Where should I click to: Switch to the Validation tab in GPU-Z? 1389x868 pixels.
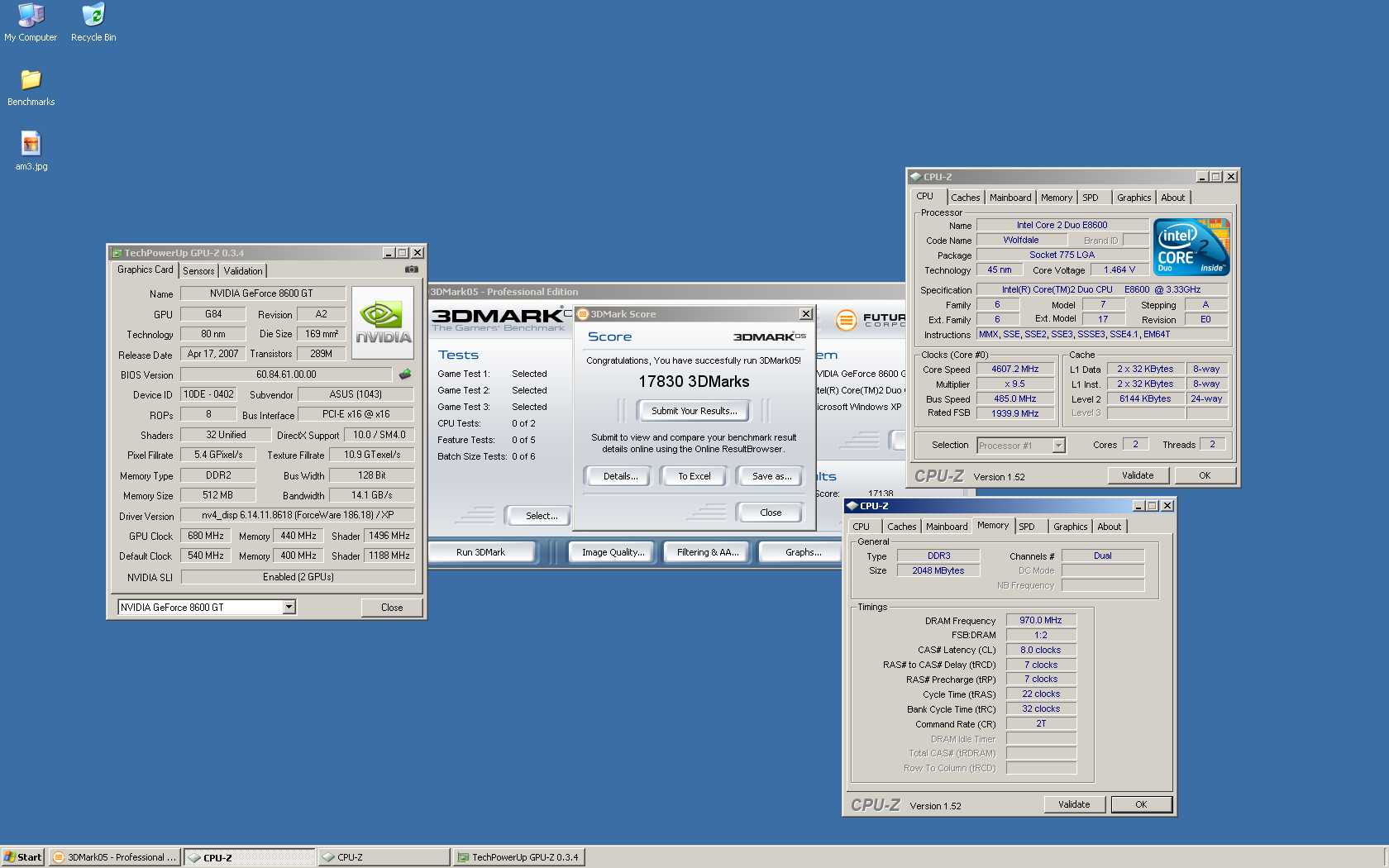243,271
